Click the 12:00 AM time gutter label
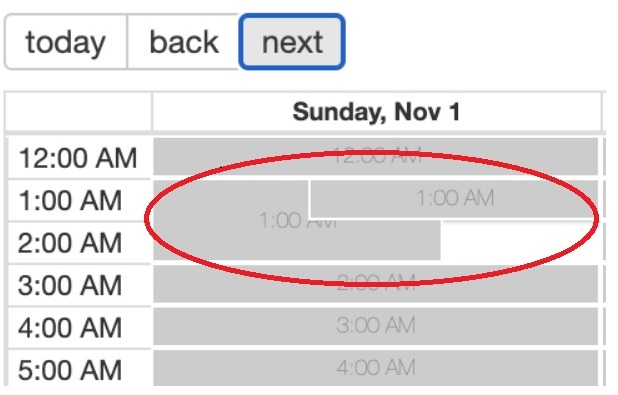Image resolution: width=618 pixels, height=395 pixels. pos(78,158)
